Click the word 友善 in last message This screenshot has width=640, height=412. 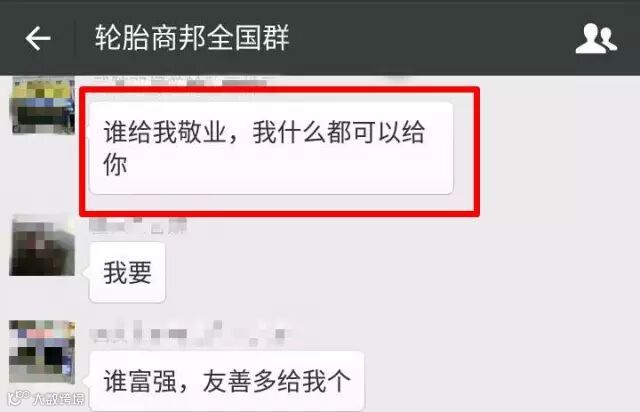click(227, 381)
